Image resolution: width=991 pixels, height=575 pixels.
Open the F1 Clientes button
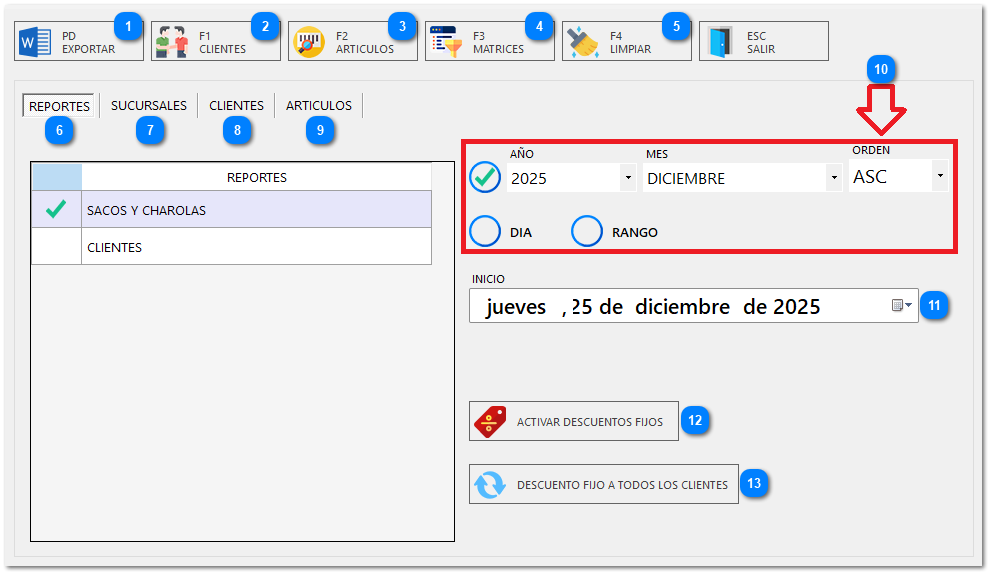click(x=216, y=41)
